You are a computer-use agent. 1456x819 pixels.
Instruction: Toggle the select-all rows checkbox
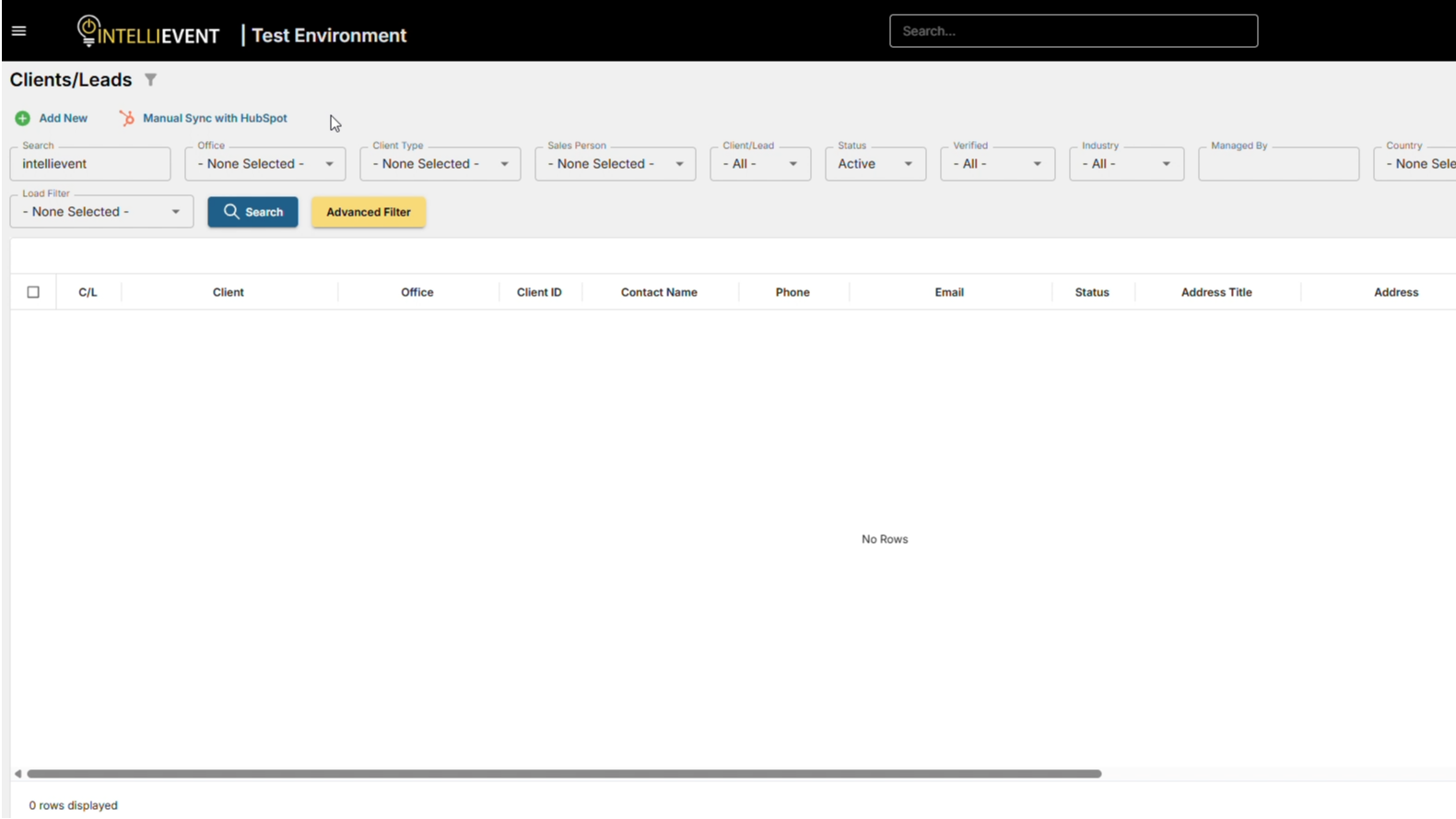pyautogui.click(x=33, y=292)
